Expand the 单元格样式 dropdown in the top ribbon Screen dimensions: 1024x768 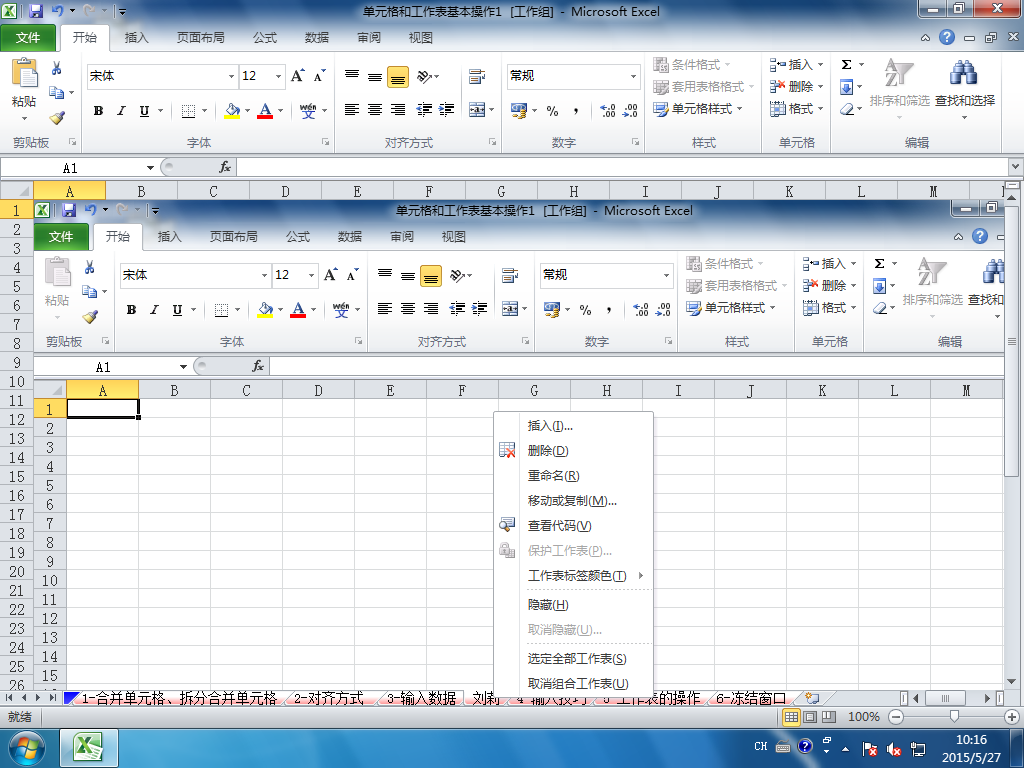pyautogui.click(x=740, y=108)
